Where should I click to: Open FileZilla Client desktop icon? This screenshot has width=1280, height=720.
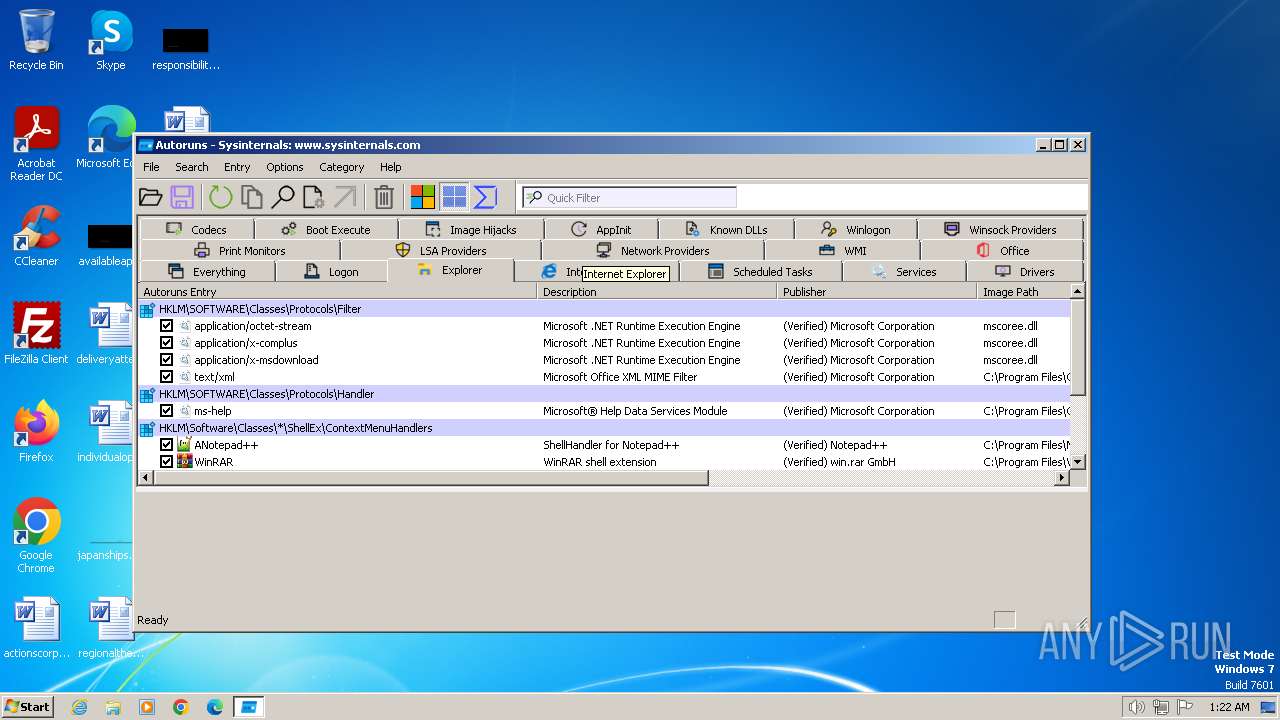(x=36, y=334)
